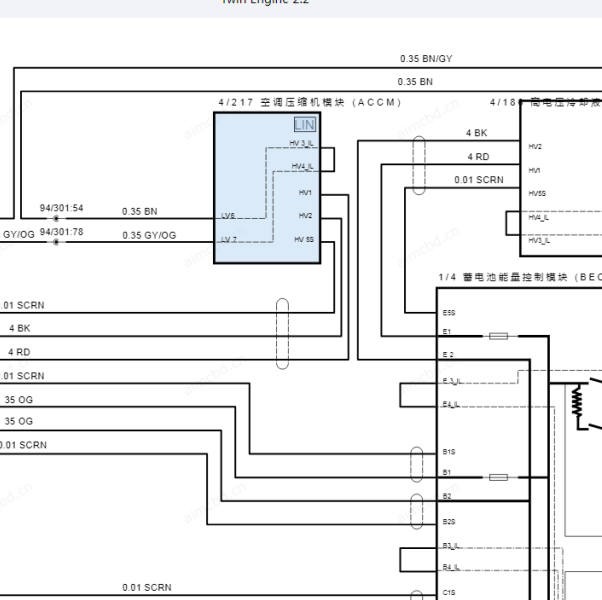The width and height of the screenshot is (602, 600).
Task: Click the 94/301:54 connector splice point
Action: click(x=56, y=218)
